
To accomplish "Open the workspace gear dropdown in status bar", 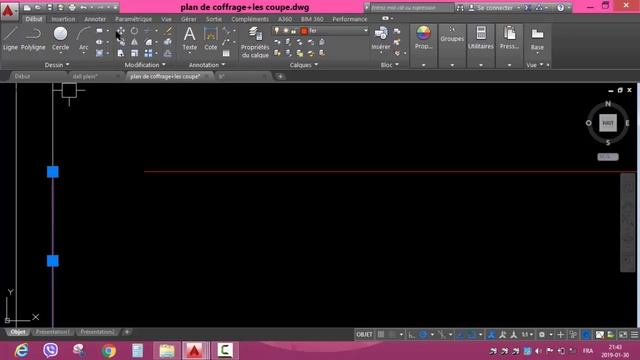I will [x=551, y=335].
